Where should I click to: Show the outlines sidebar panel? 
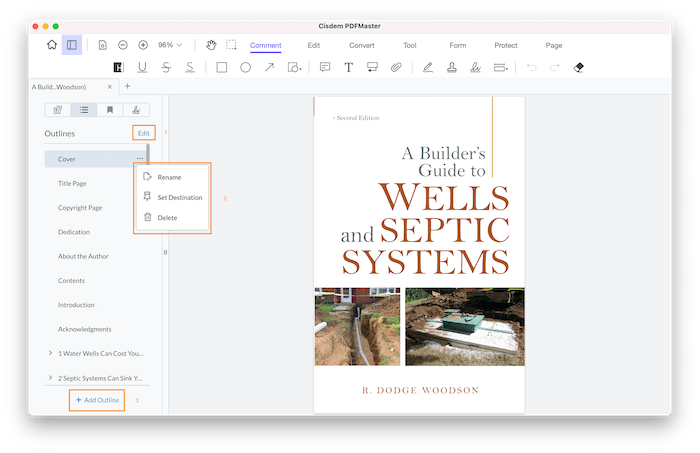point(83,110)
